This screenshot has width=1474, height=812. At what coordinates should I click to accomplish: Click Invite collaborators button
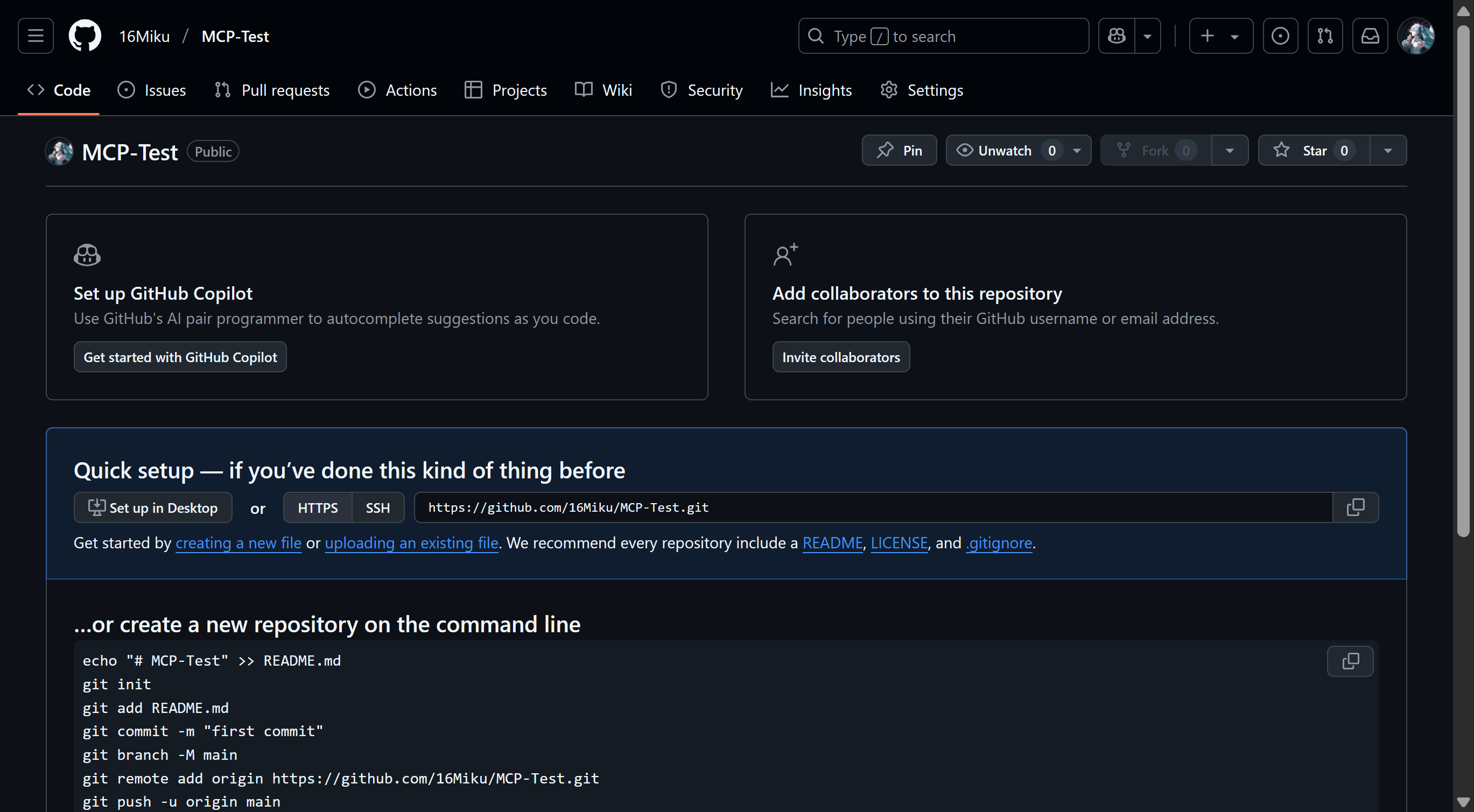(x=840, y=357)
